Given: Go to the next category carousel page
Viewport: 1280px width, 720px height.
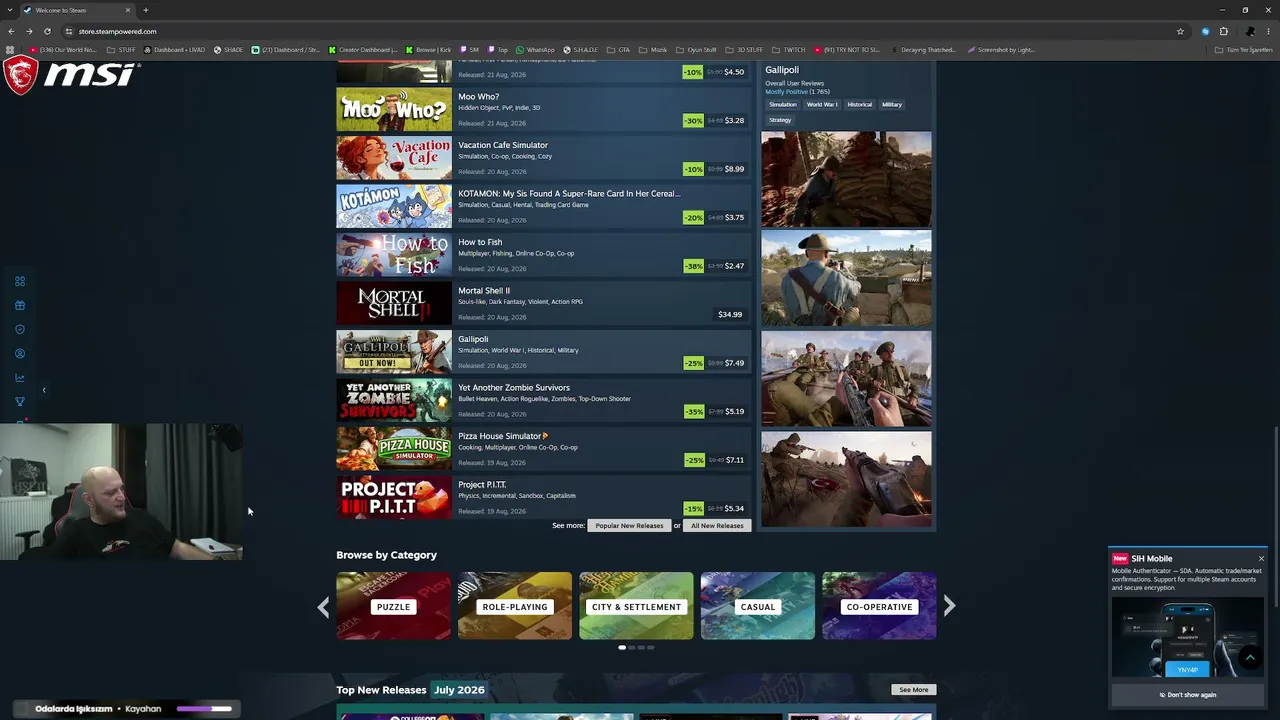Looking at the screenshot, I should [x=949, y=606].
